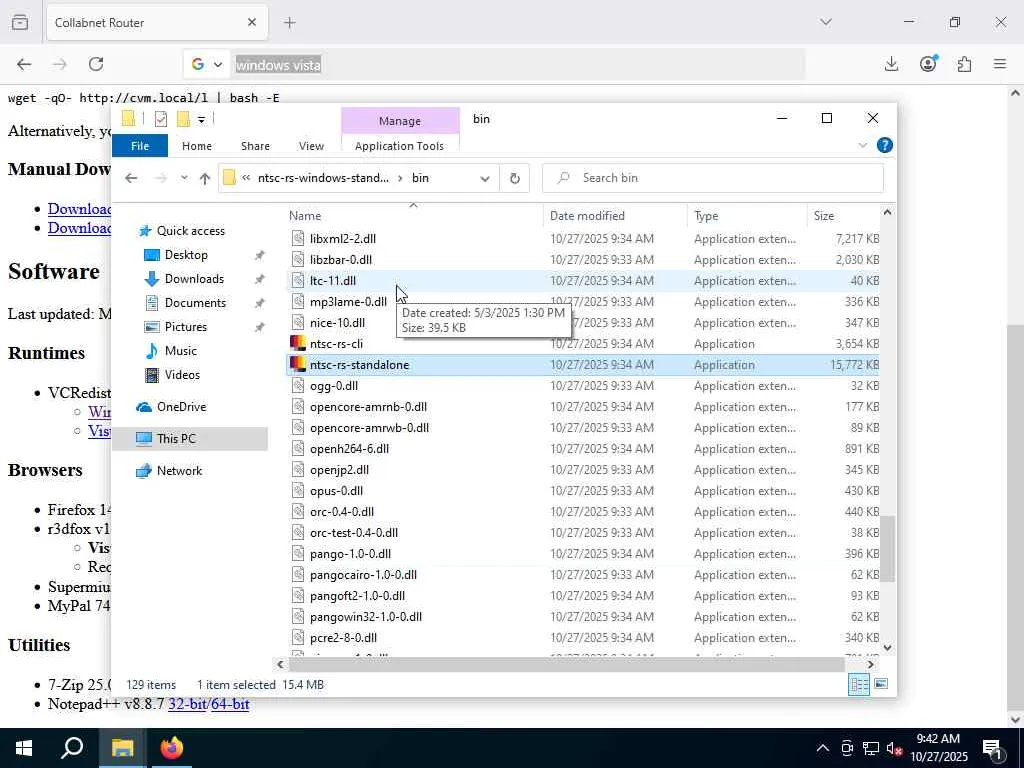Open the Share ribbon tab
The width and height of the screenshot is (1024, 768).
point(255,146)
